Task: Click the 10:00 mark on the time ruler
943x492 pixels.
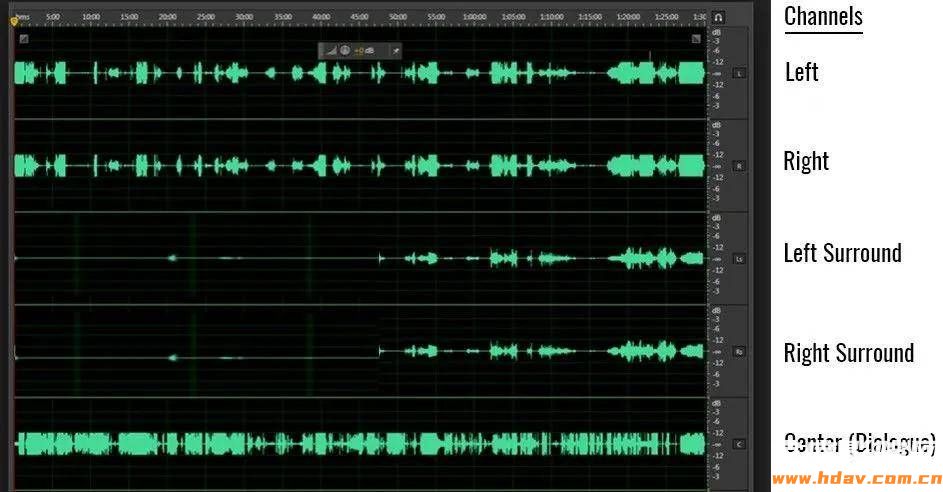Action: (91, 17)
